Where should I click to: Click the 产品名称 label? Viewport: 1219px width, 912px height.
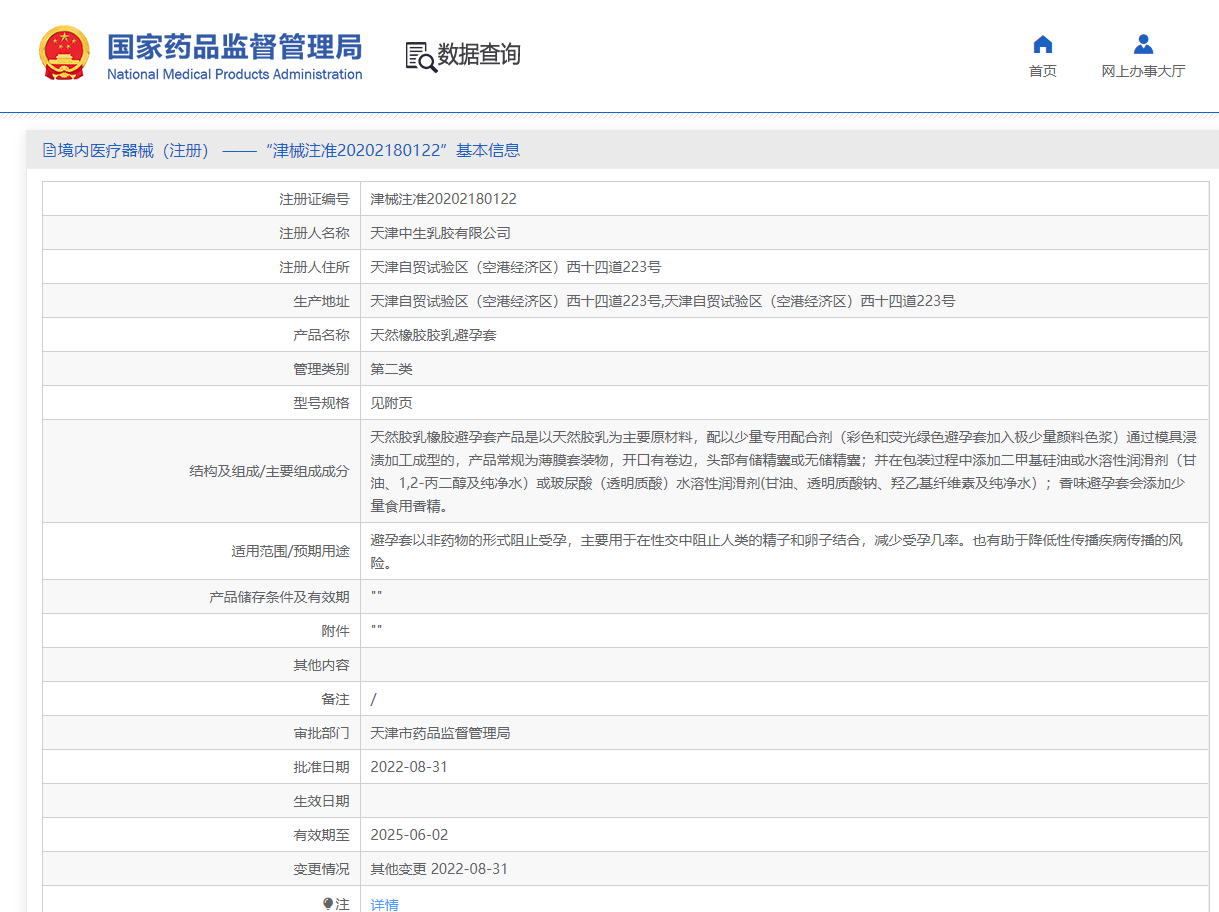click(x=321, y=335)
